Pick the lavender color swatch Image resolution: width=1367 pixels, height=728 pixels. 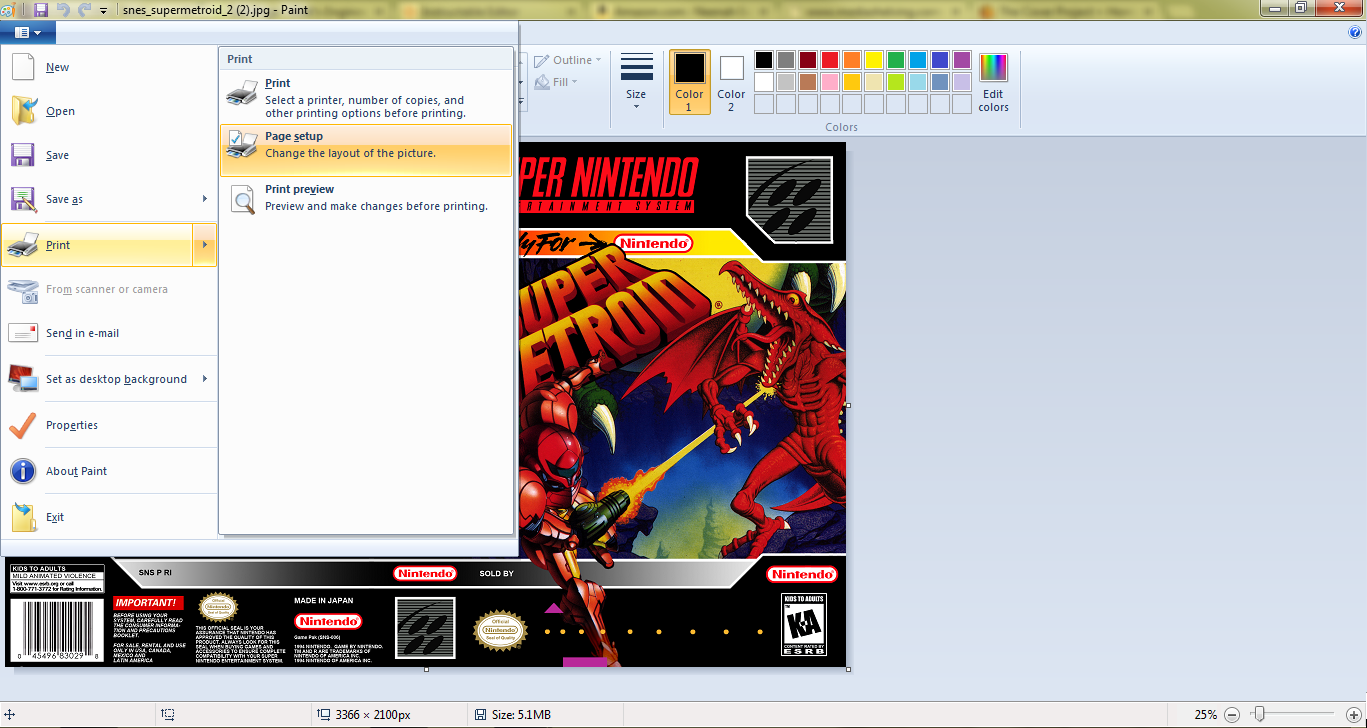coord(962,82)
